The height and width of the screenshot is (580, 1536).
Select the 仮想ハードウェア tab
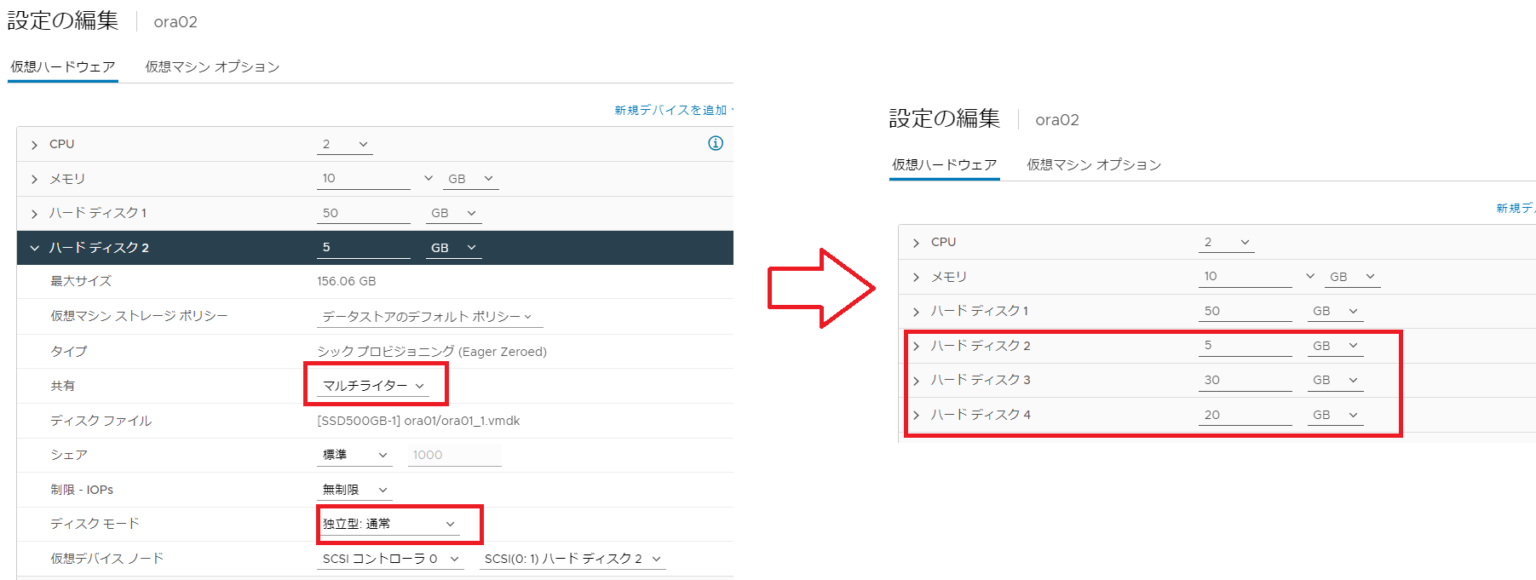click(x=62, y=68)
